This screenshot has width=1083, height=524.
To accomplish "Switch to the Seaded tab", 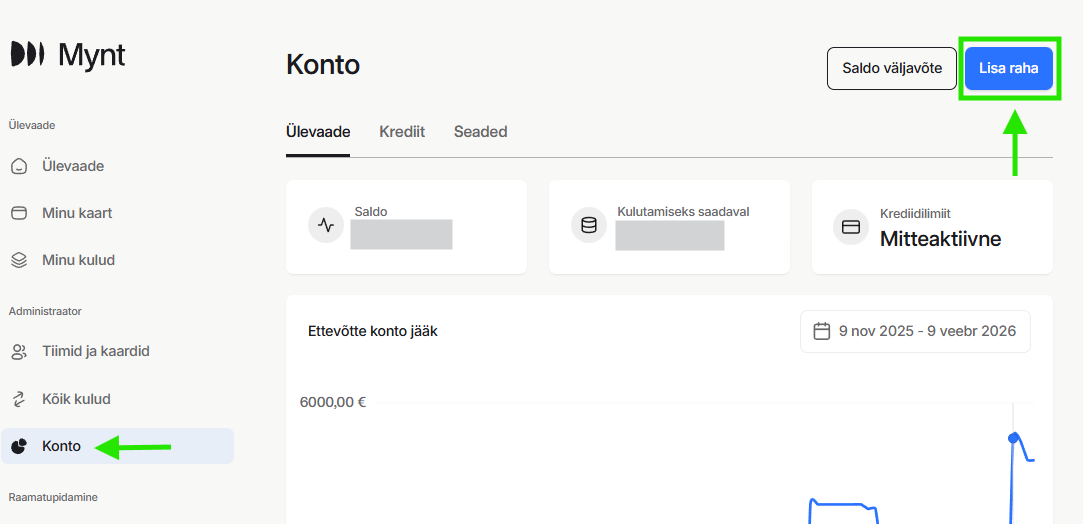I will point(480,132).
